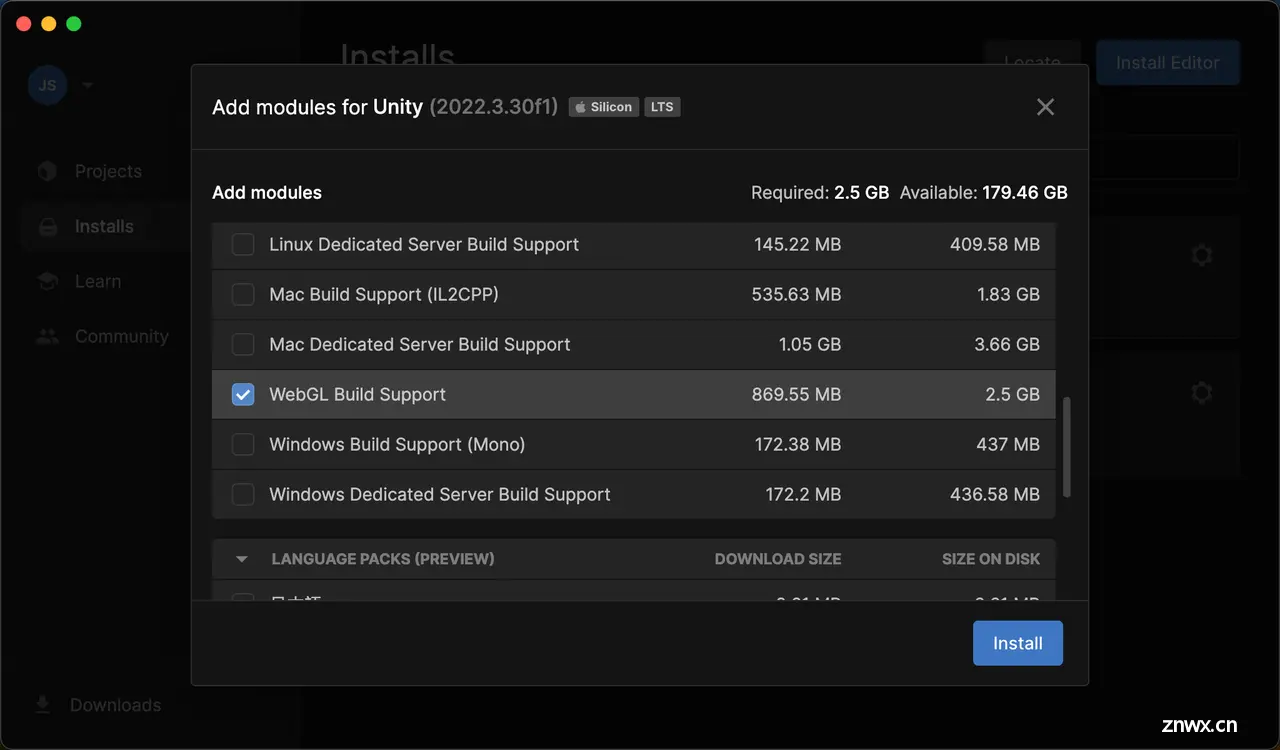1280x750 pixels.
Task: Collapse the Language Packs (Preview) section
Action: pyautogui.click(x=241, y=559)
